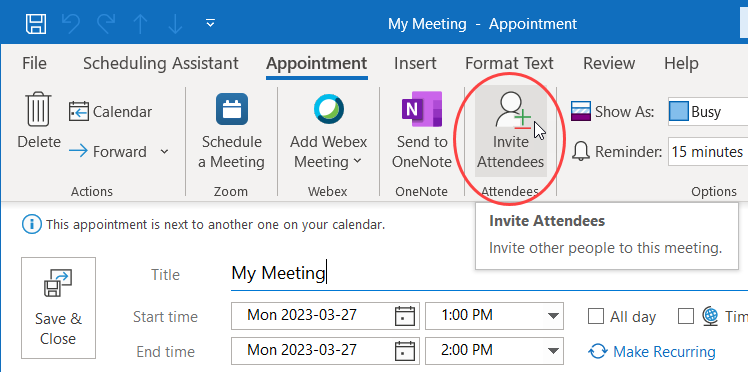Click the Undo arrow in the title bar

[x=71, y=23]
